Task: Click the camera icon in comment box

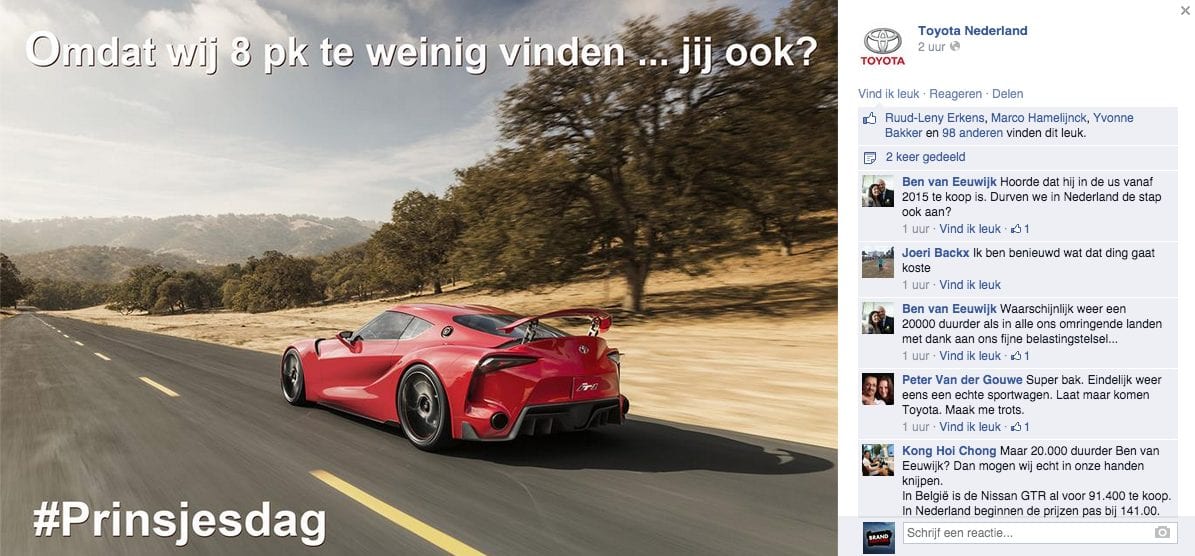Action: tap(1162, 532)
